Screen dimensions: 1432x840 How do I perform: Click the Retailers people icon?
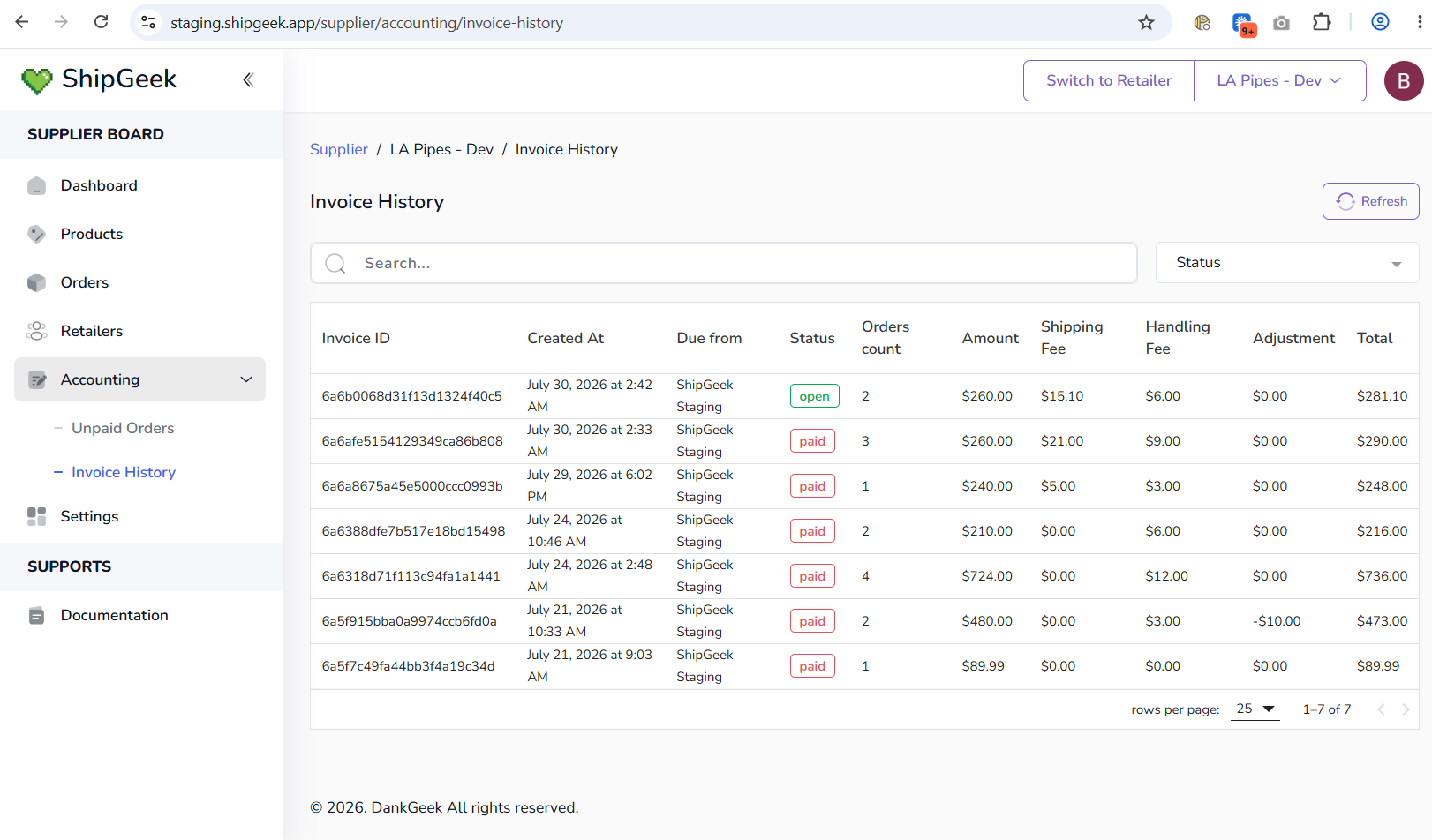36,331
